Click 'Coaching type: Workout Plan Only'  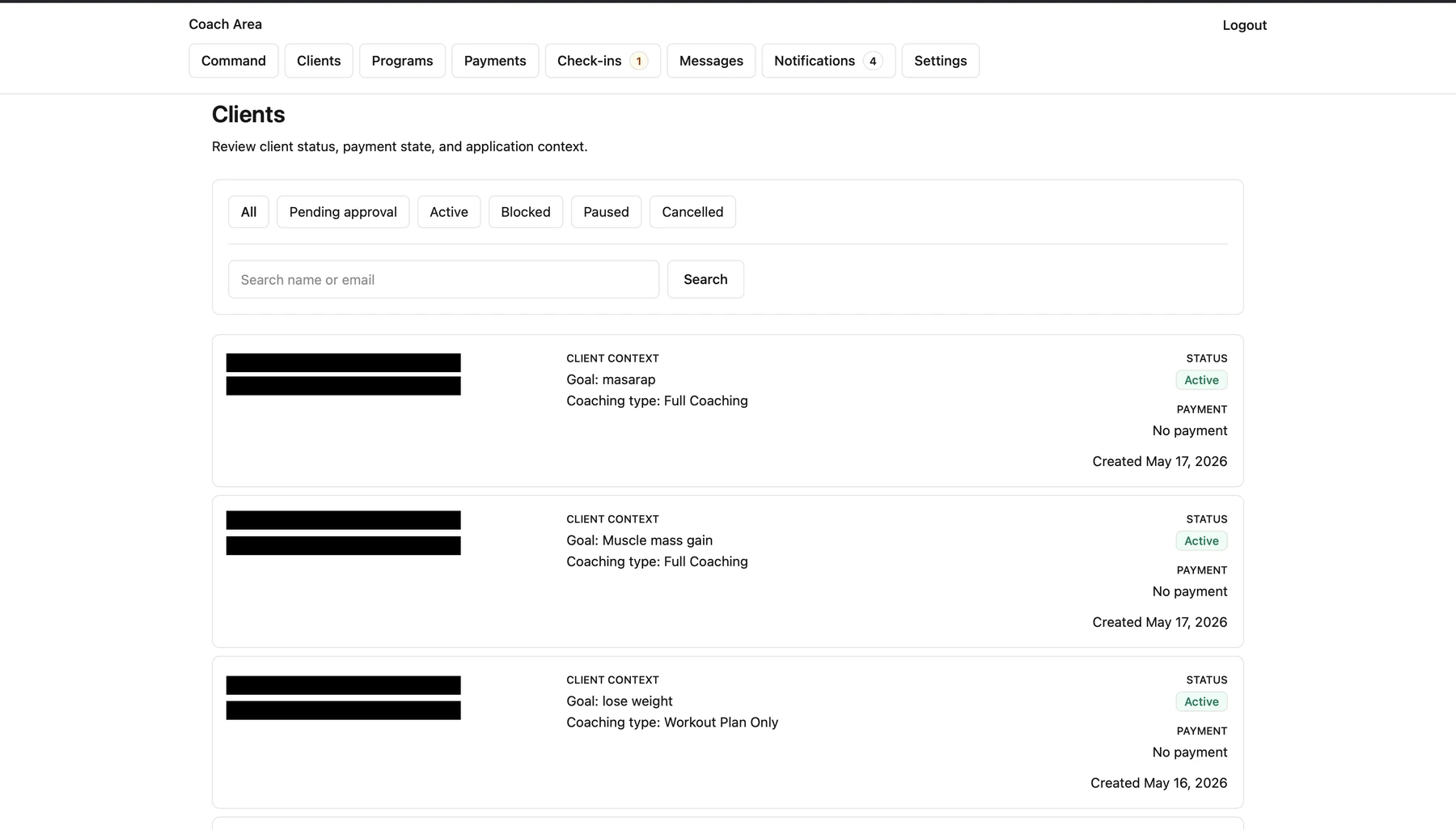point(672,722)
